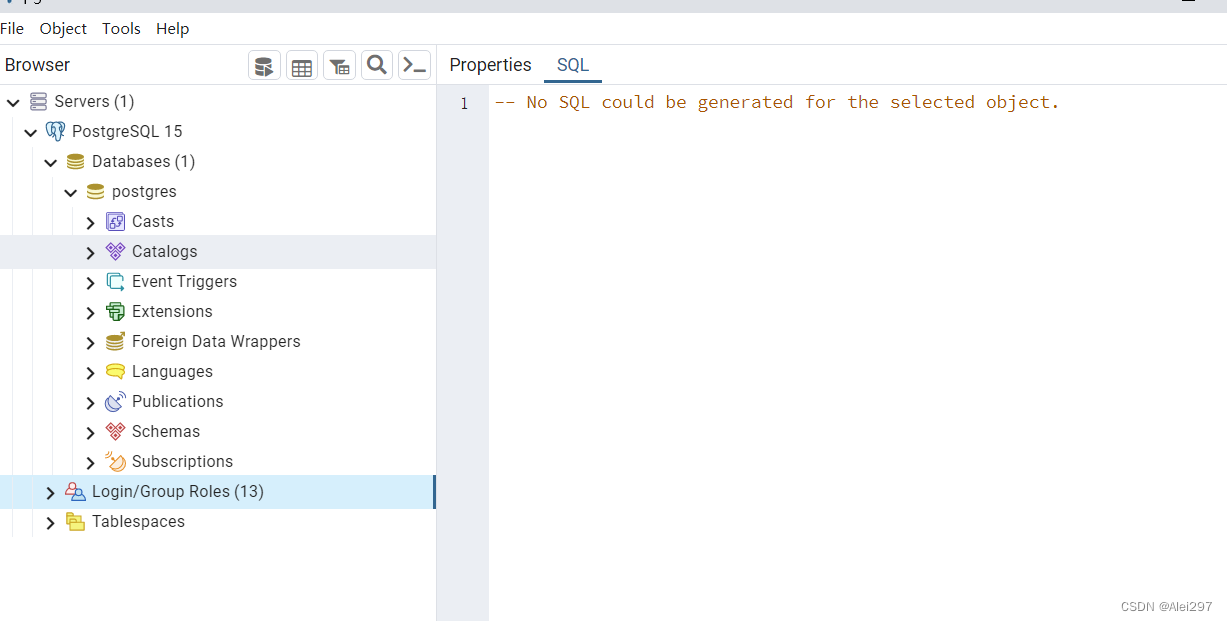Click the Login/Group Roles users icon
The width and height of the screenshot is (1227, 621).
tap(76, 492)
